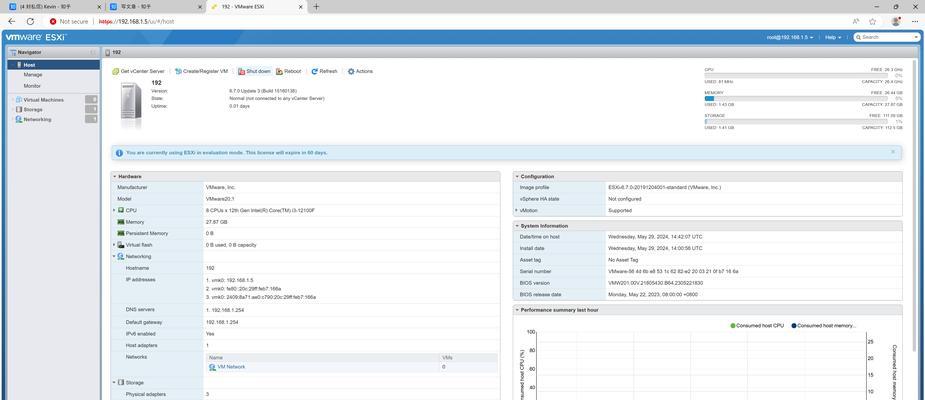Click the VM Network link
Screen dimensions: 925x400
point(231,367)
